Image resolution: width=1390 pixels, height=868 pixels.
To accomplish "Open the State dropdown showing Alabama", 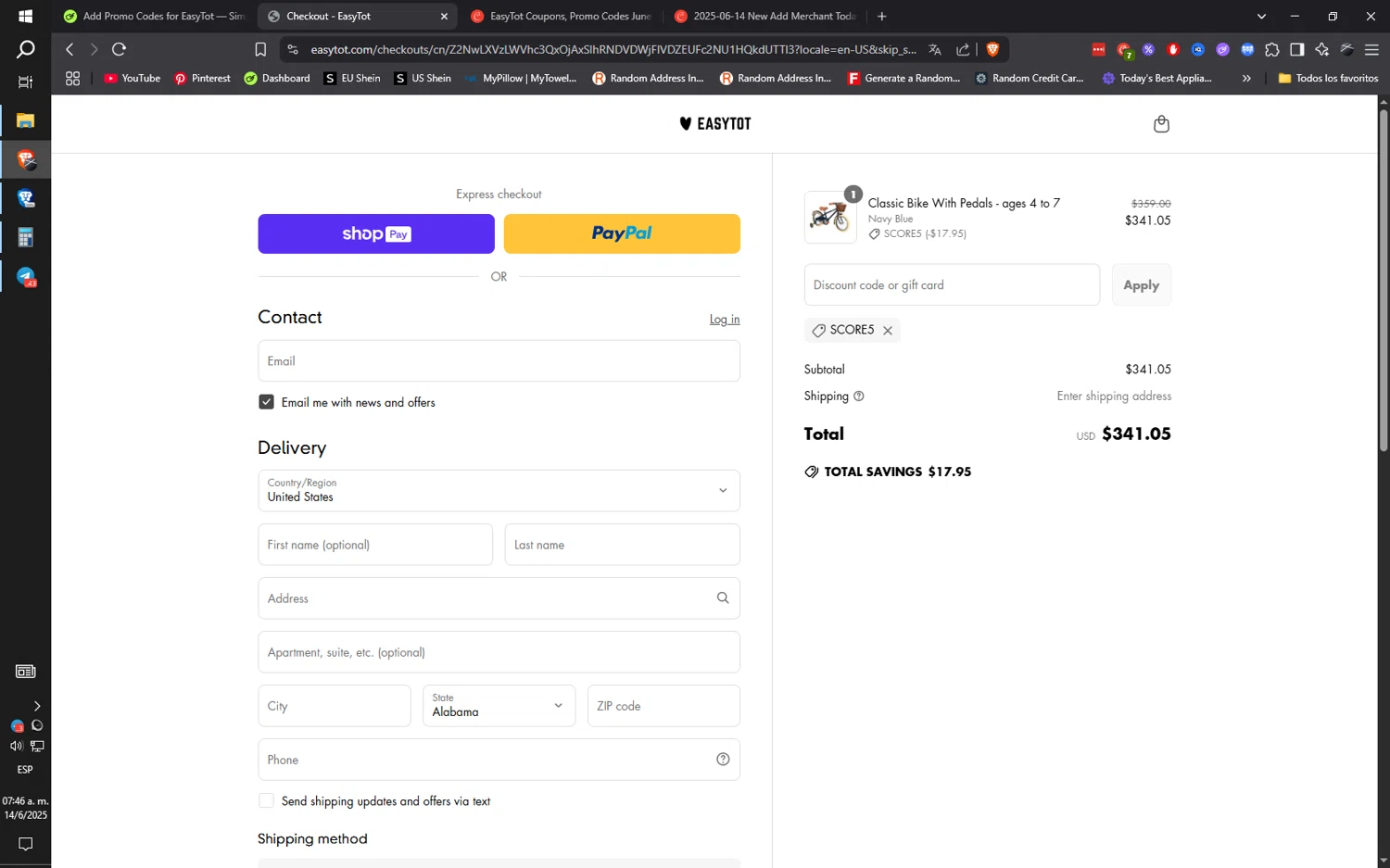I will tap(499, 706).
